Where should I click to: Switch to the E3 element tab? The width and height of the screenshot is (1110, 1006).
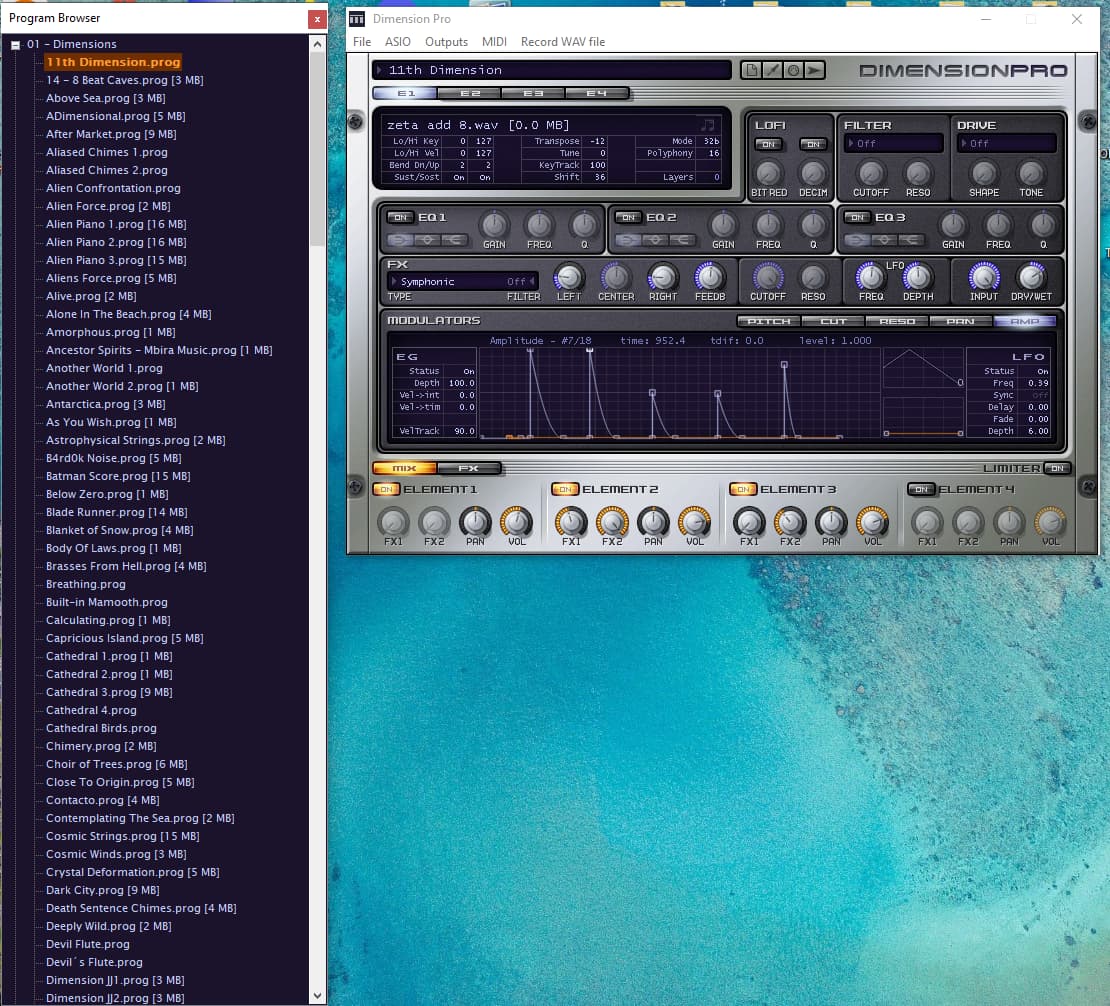tap(534, 93)
